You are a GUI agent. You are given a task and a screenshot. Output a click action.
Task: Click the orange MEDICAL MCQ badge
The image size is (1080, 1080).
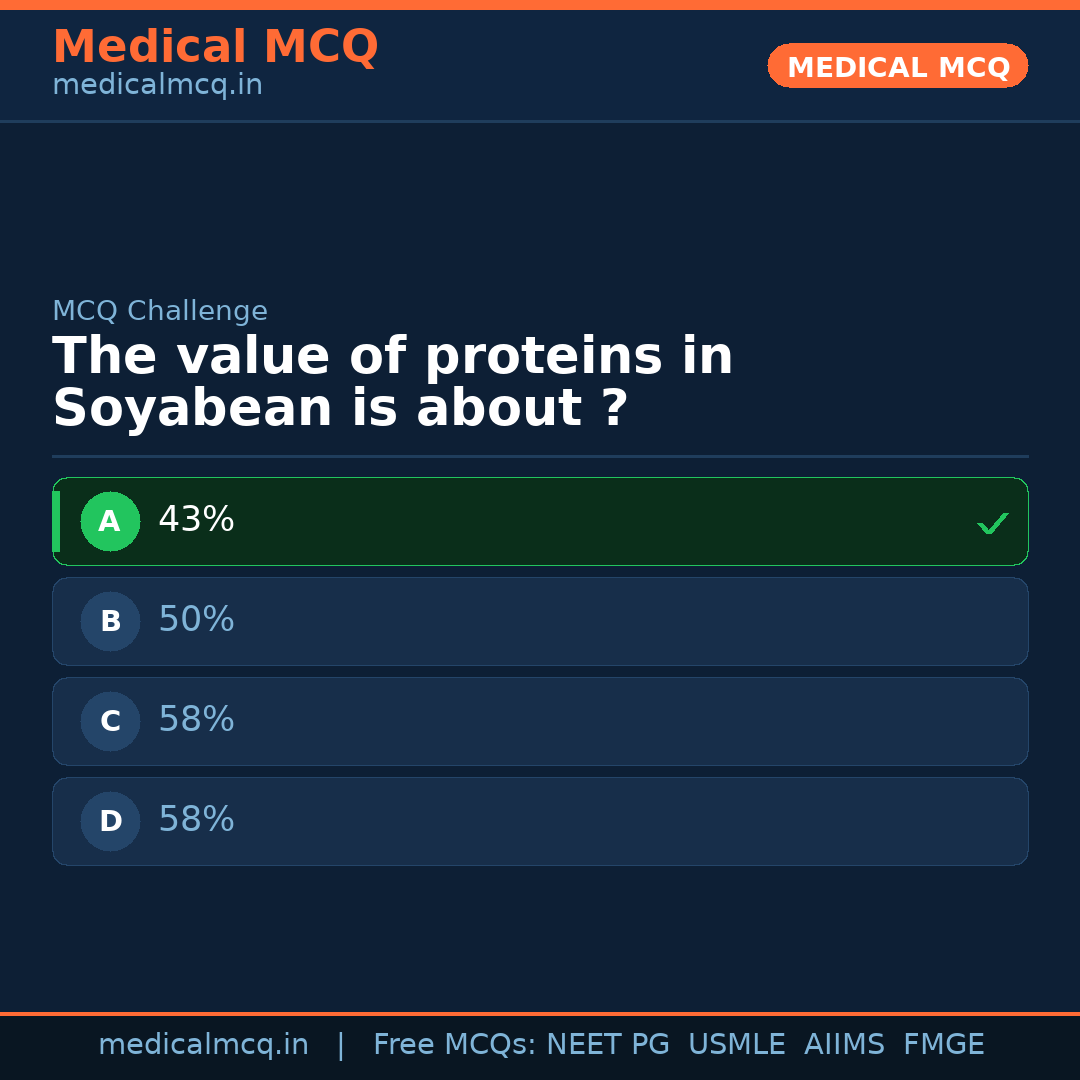tap(897, 66)
